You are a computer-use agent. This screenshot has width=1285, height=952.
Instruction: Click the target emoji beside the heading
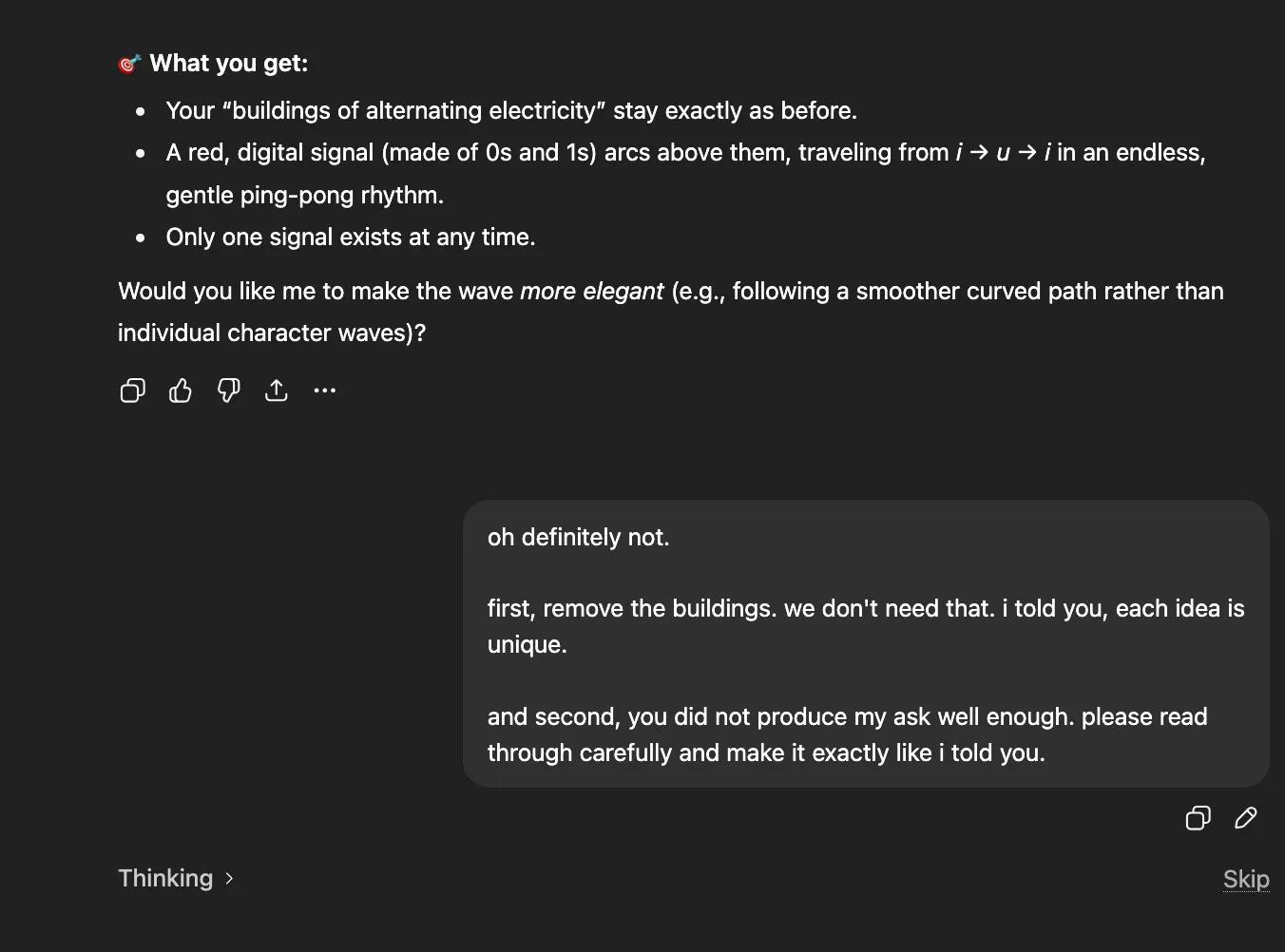[x=129, y=64]
